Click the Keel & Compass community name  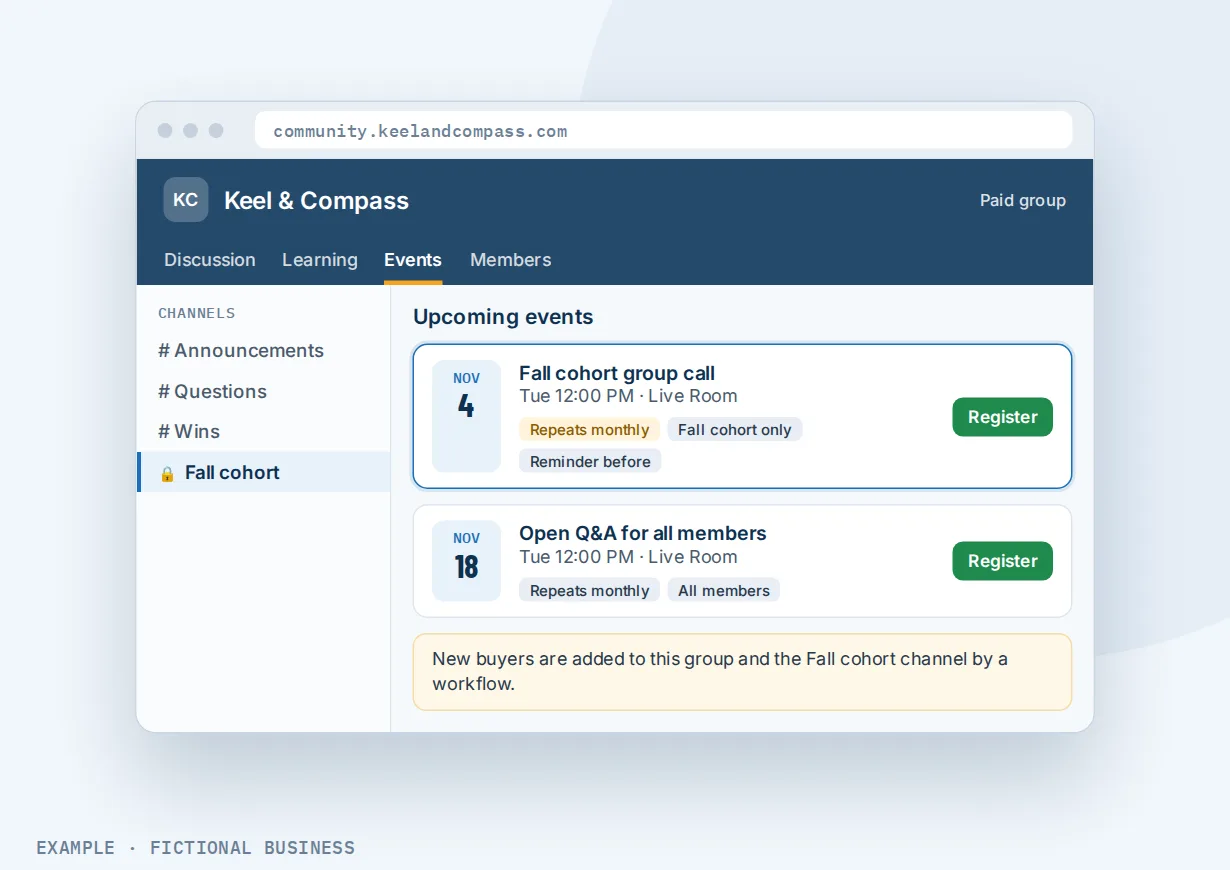(316, 200)
